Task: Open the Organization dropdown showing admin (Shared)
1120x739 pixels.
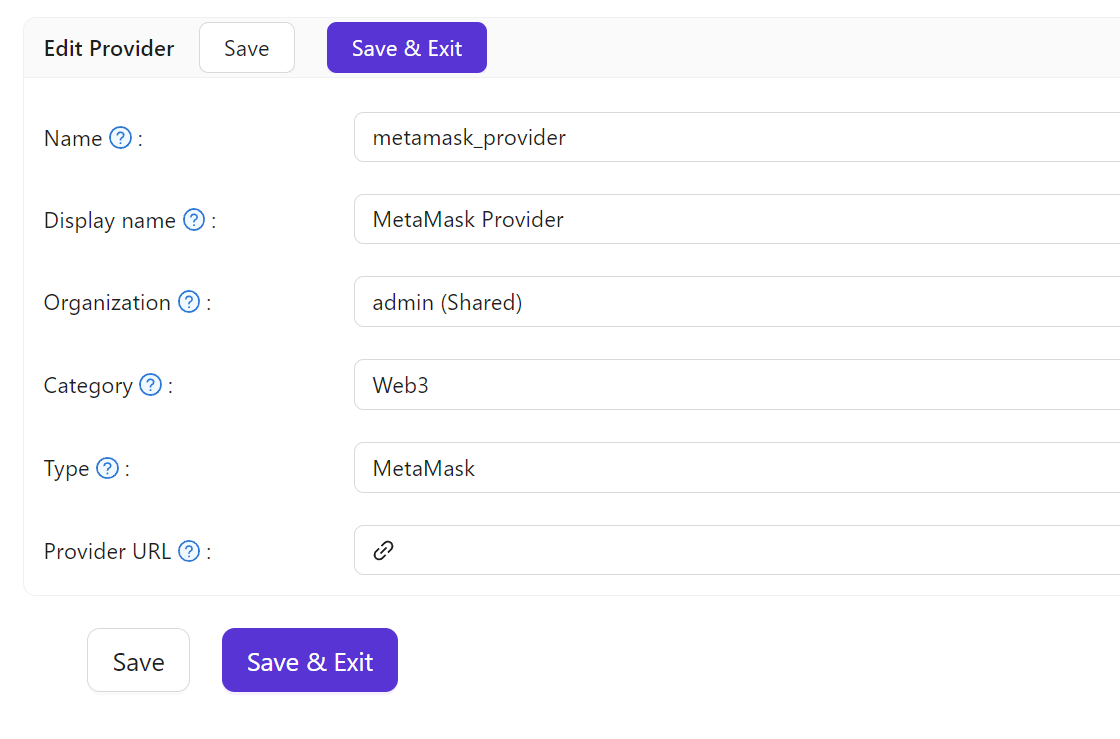Action: coord(700,302)
